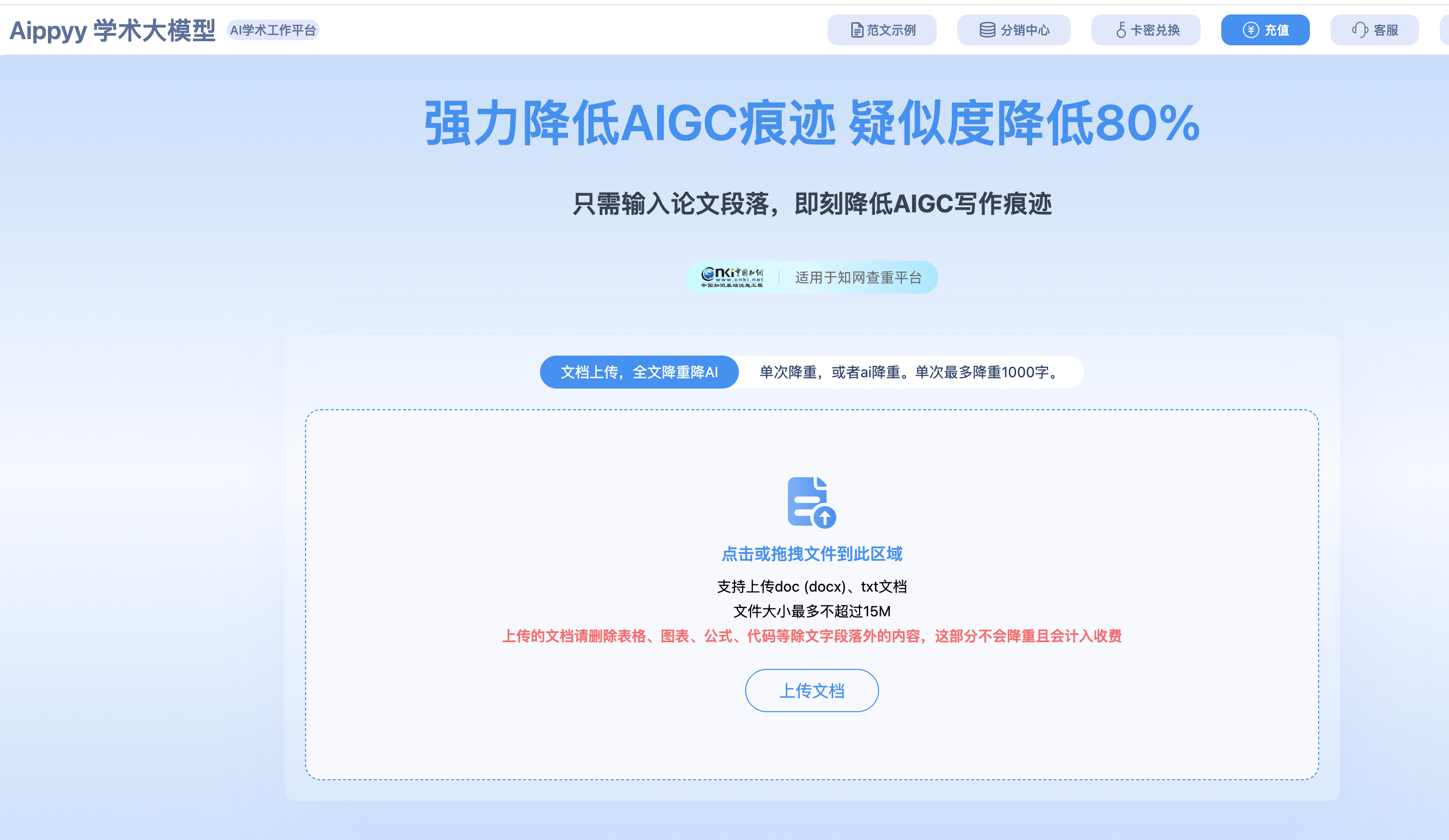The height and width of the screenshot is (840, 1449).
Task: Click the 上传文档 button
Action: (x=811, y=690)
